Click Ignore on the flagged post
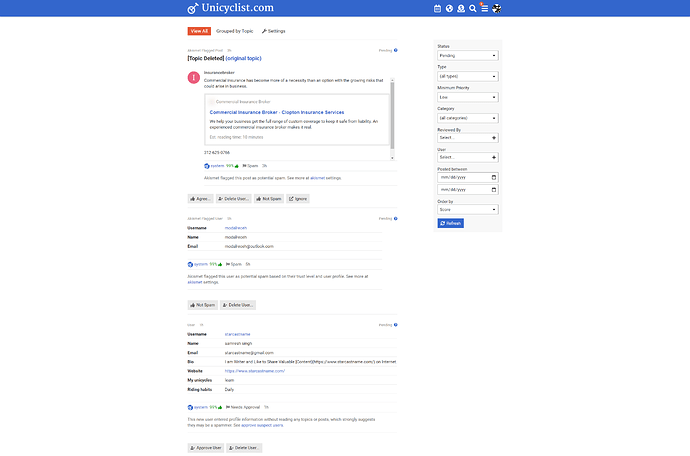Image resolution: width=690 pixels, height=456 pixels. pos(297,199)
